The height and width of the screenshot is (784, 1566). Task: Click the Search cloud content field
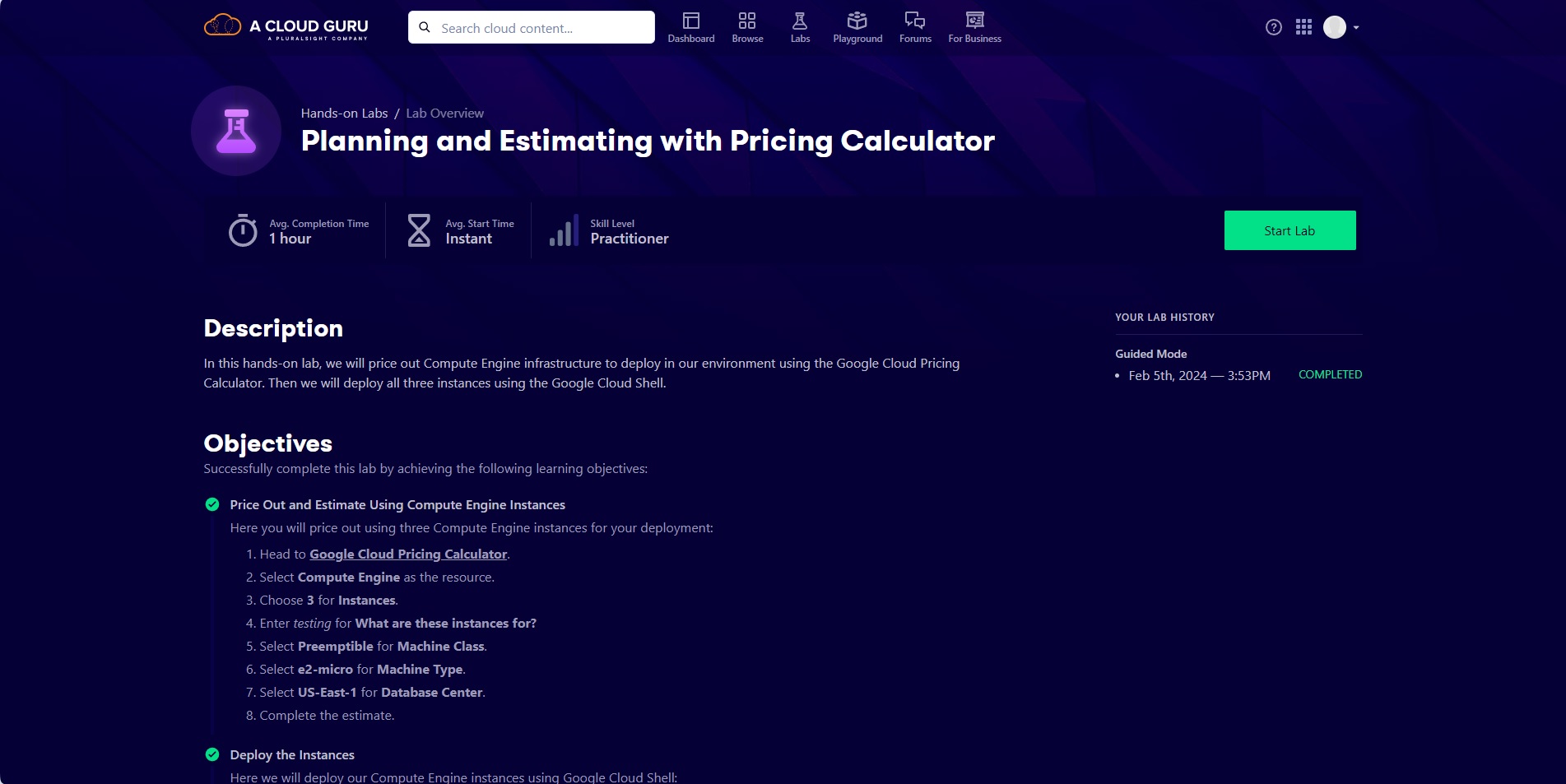pyautogui.click(x=532, y=27)
